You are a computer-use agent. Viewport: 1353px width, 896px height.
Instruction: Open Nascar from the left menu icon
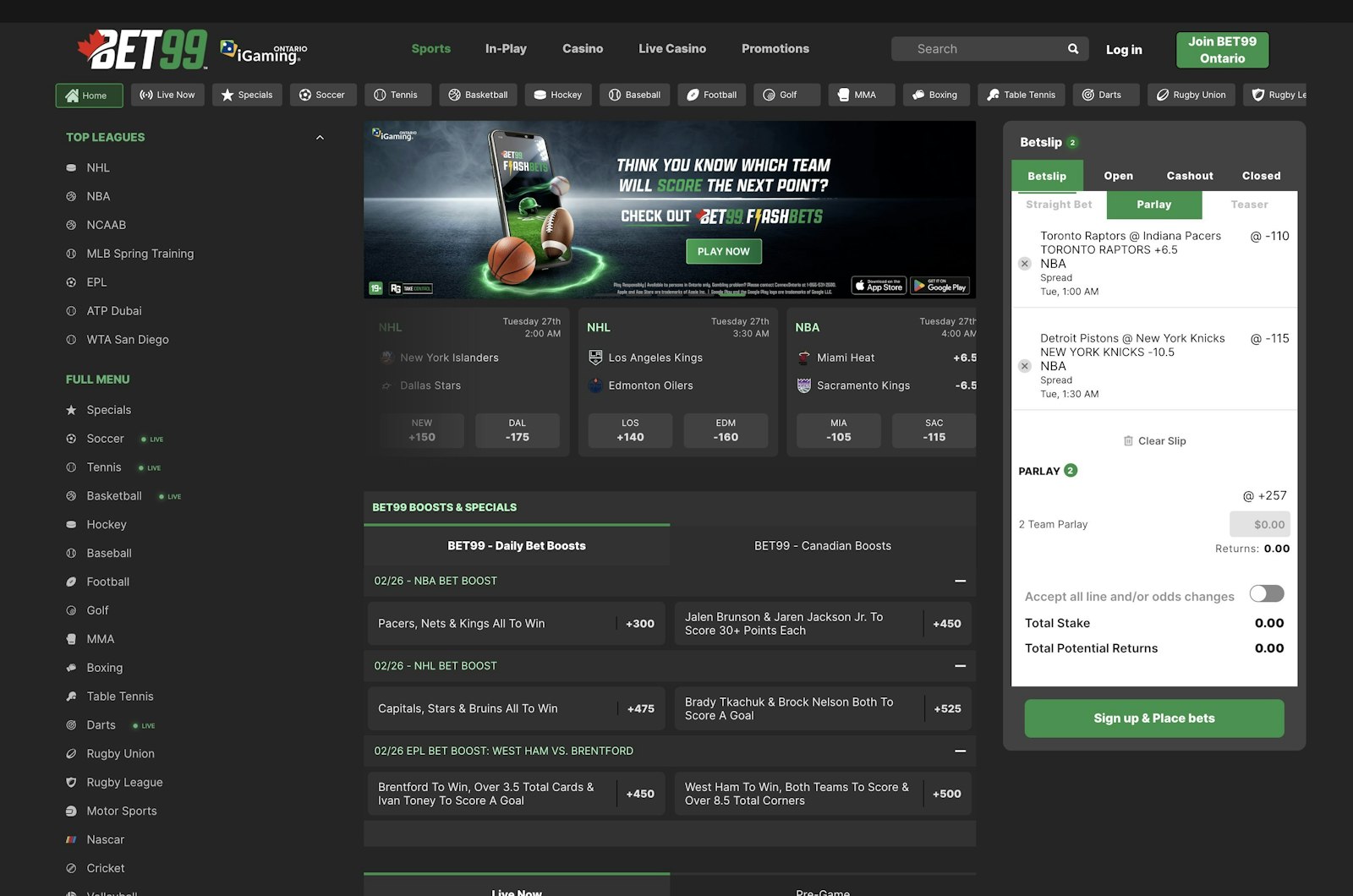(70, 839)
